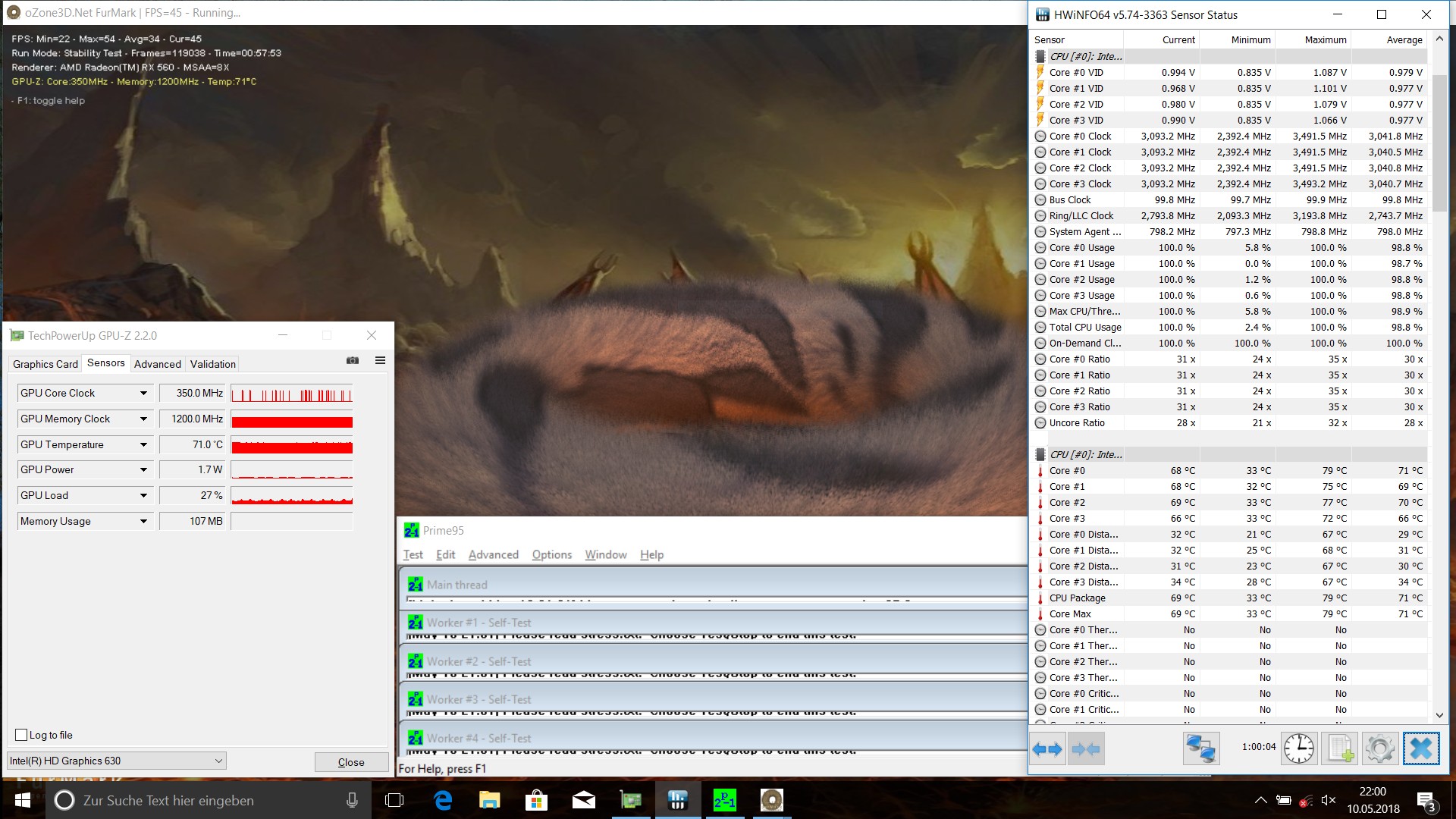Switch to Validation tab in GPU-Z

click(x=213, y=364)
